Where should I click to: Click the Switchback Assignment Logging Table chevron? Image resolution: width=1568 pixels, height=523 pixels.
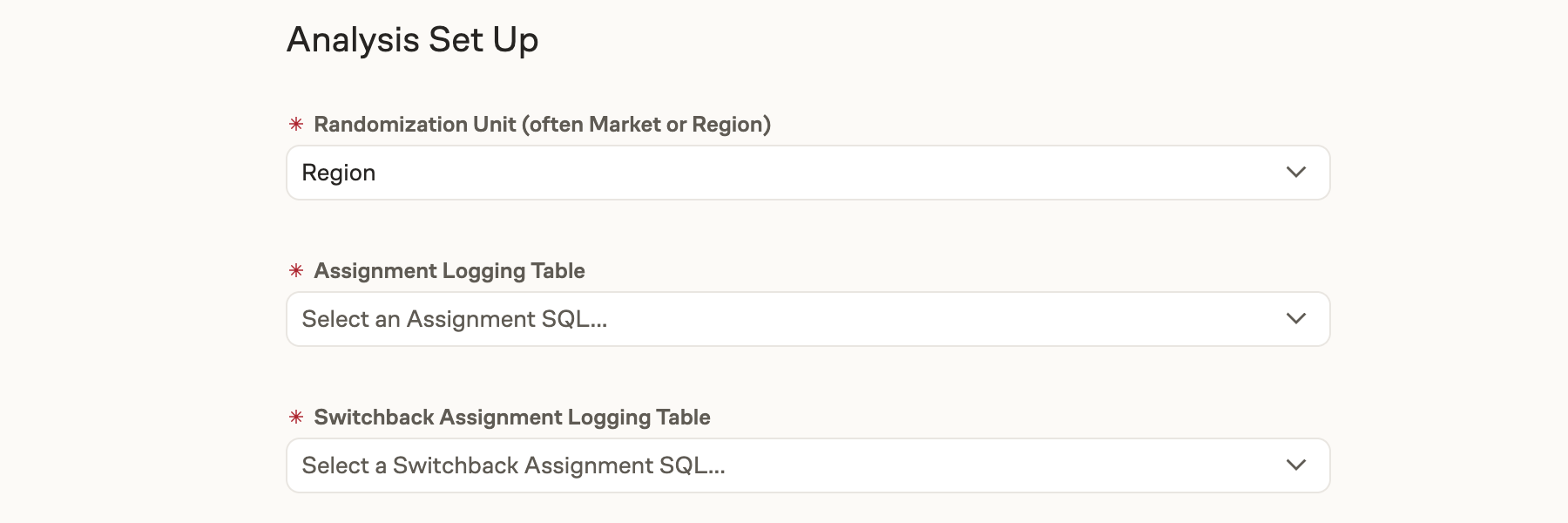coord(1295,465)
